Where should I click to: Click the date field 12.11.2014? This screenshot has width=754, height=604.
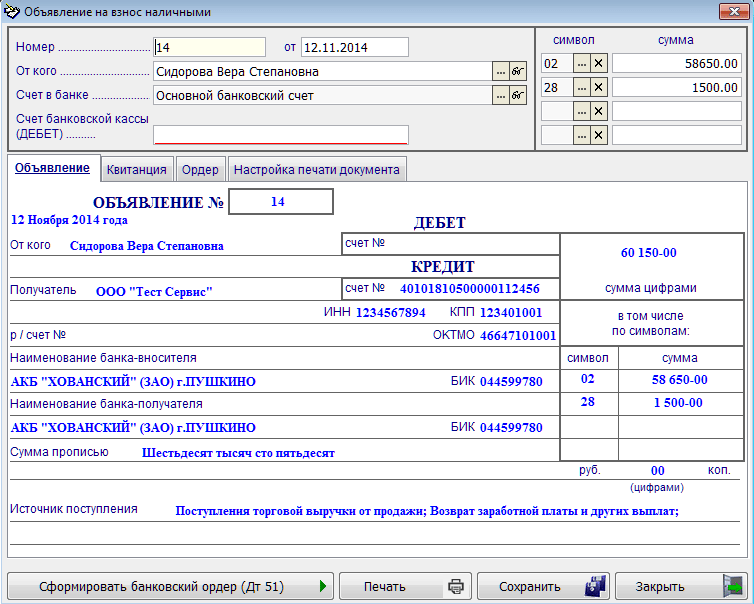tap(355, 47)
